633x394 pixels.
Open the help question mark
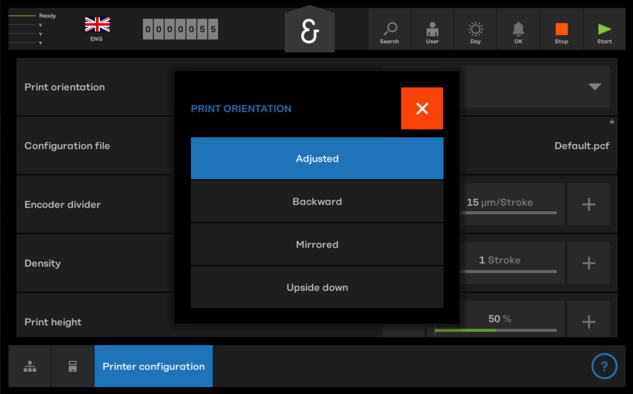click(604, 366)
